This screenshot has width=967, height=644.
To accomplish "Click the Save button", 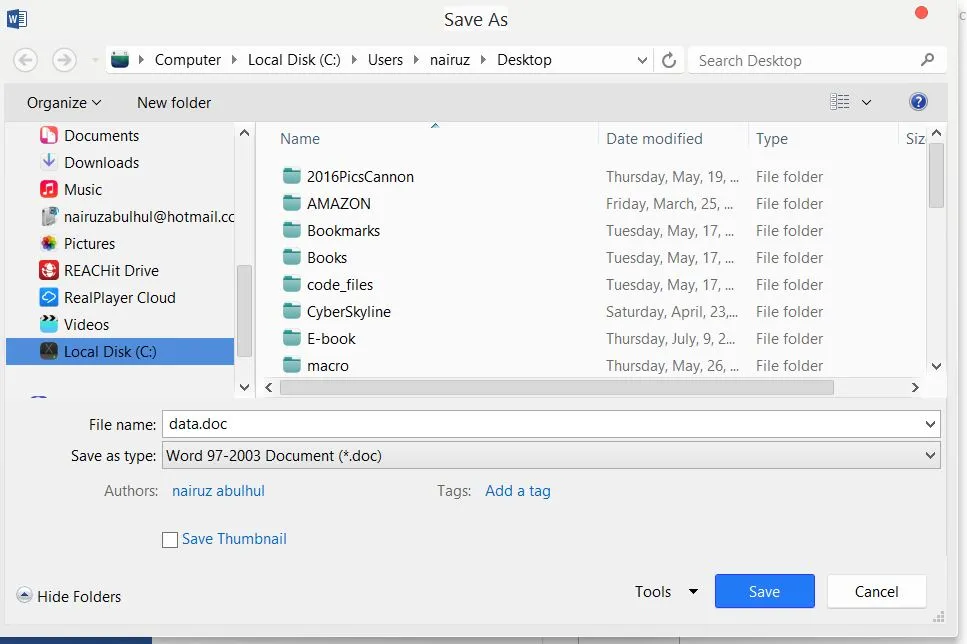I will (x=765, y=592).
